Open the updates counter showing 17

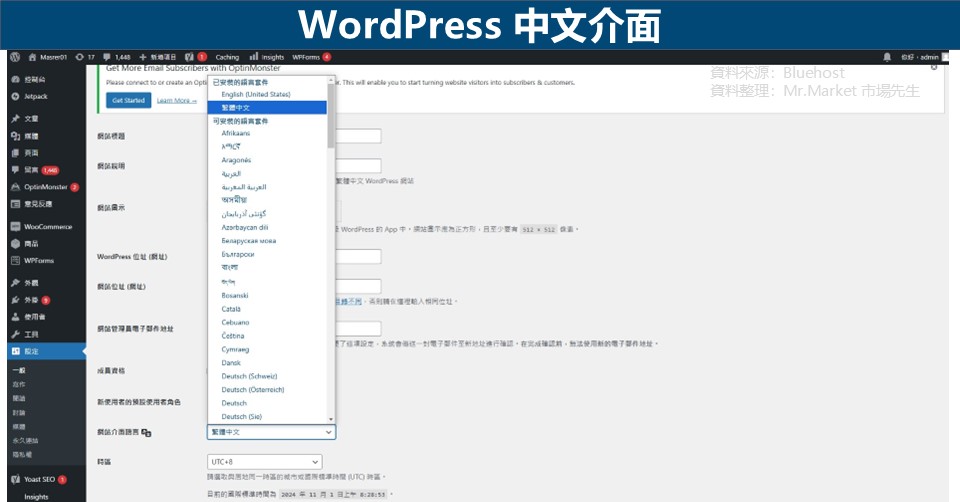85,57
